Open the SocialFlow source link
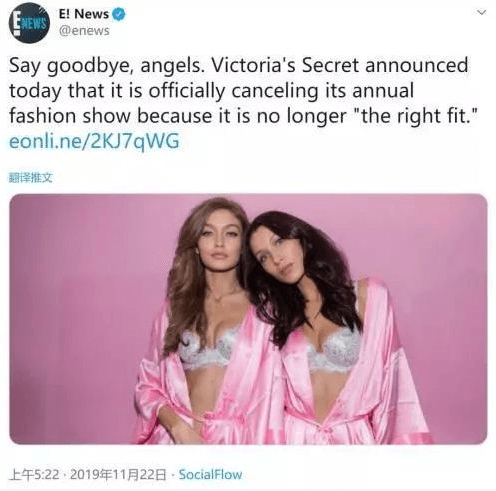This screenshot has height=491, width=496. point(210,475)
